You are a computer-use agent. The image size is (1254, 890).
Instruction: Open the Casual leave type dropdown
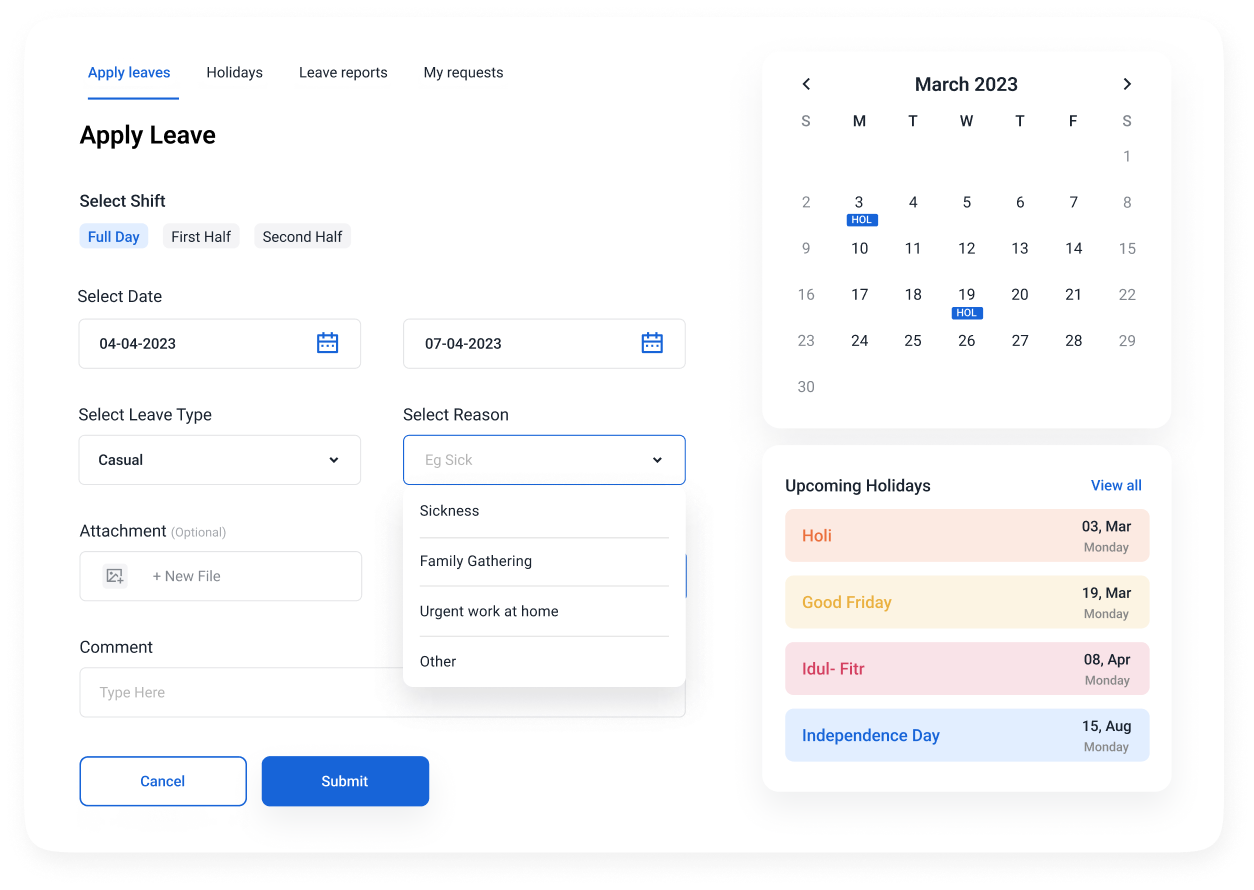(x=220, y=460)
